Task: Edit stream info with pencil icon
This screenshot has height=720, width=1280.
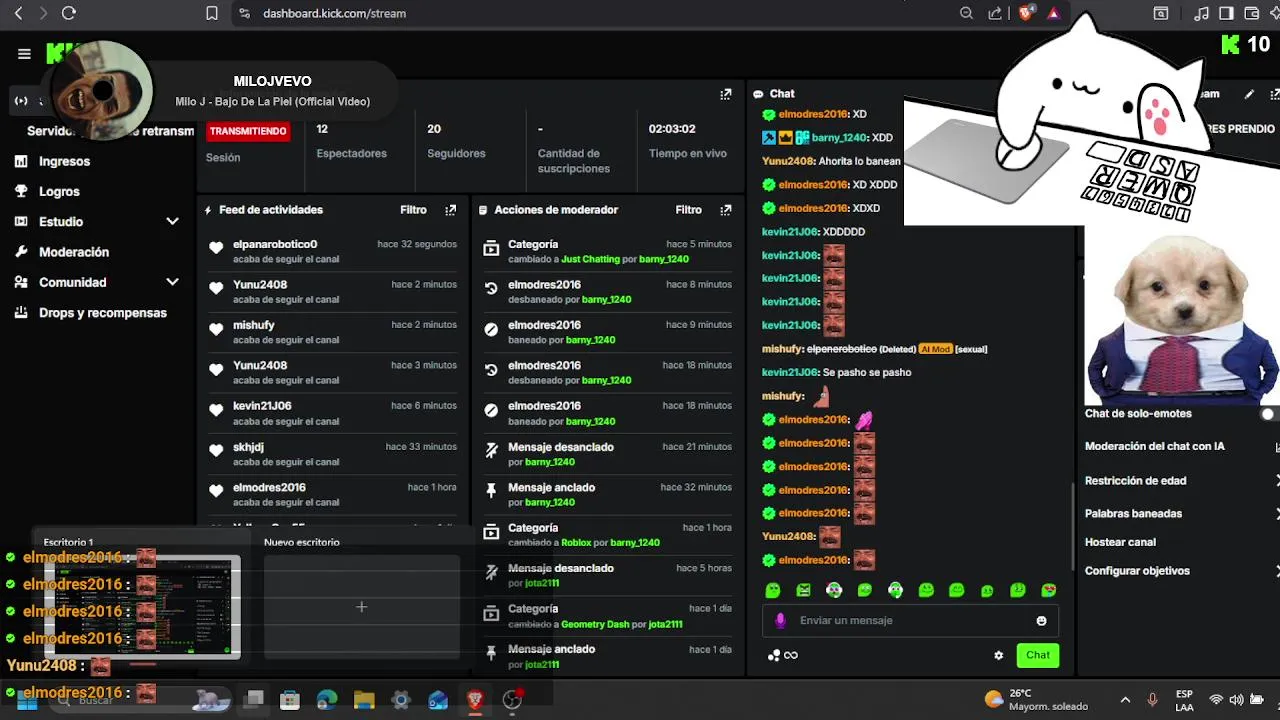Action: (1249, 94)
